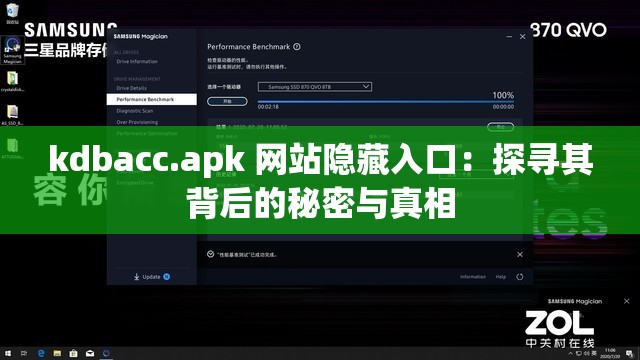Close the Samsung Magician window

[522, 37]
